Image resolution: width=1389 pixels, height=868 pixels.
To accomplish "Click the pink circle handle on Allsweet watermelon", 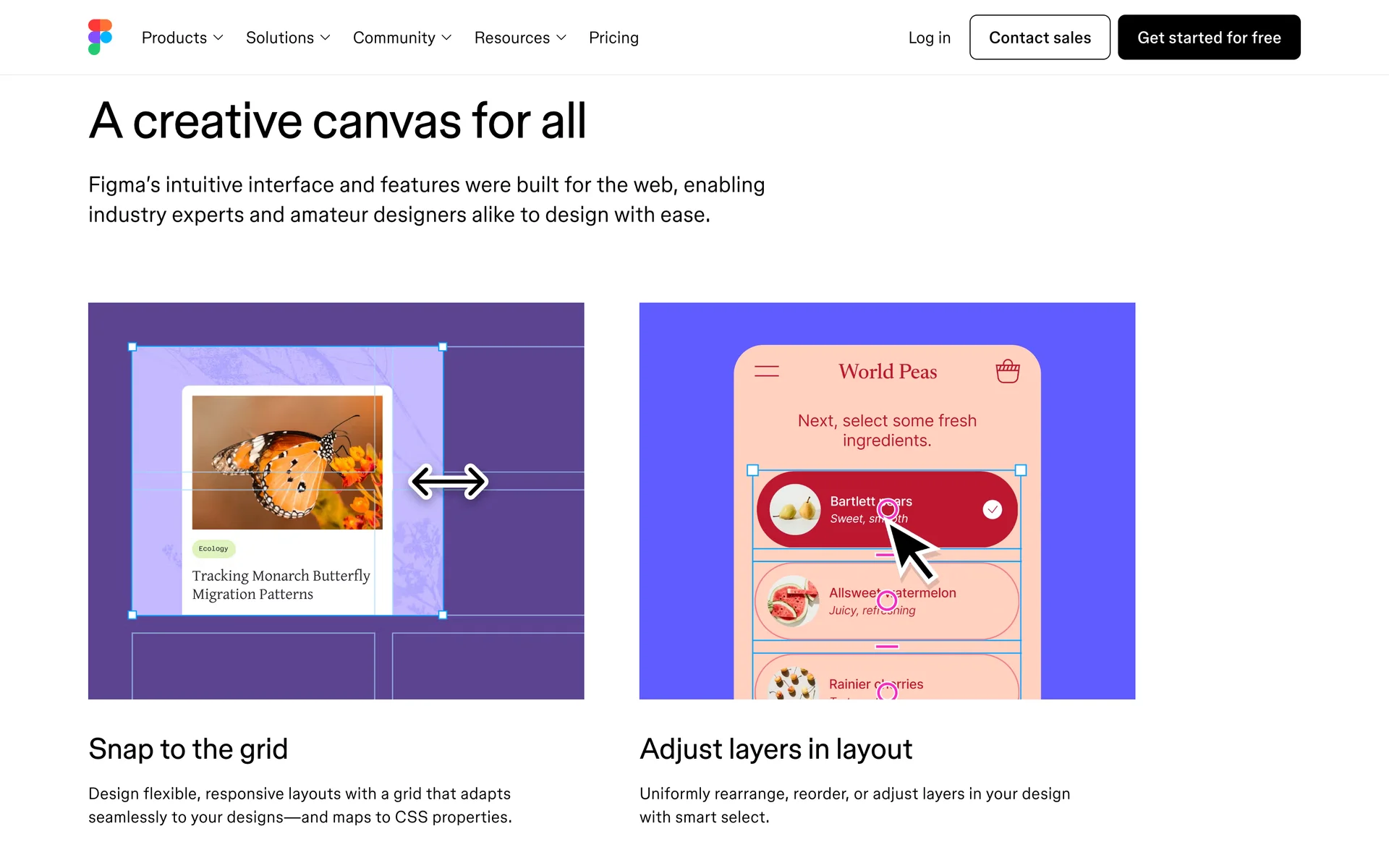I will point(887,600).
